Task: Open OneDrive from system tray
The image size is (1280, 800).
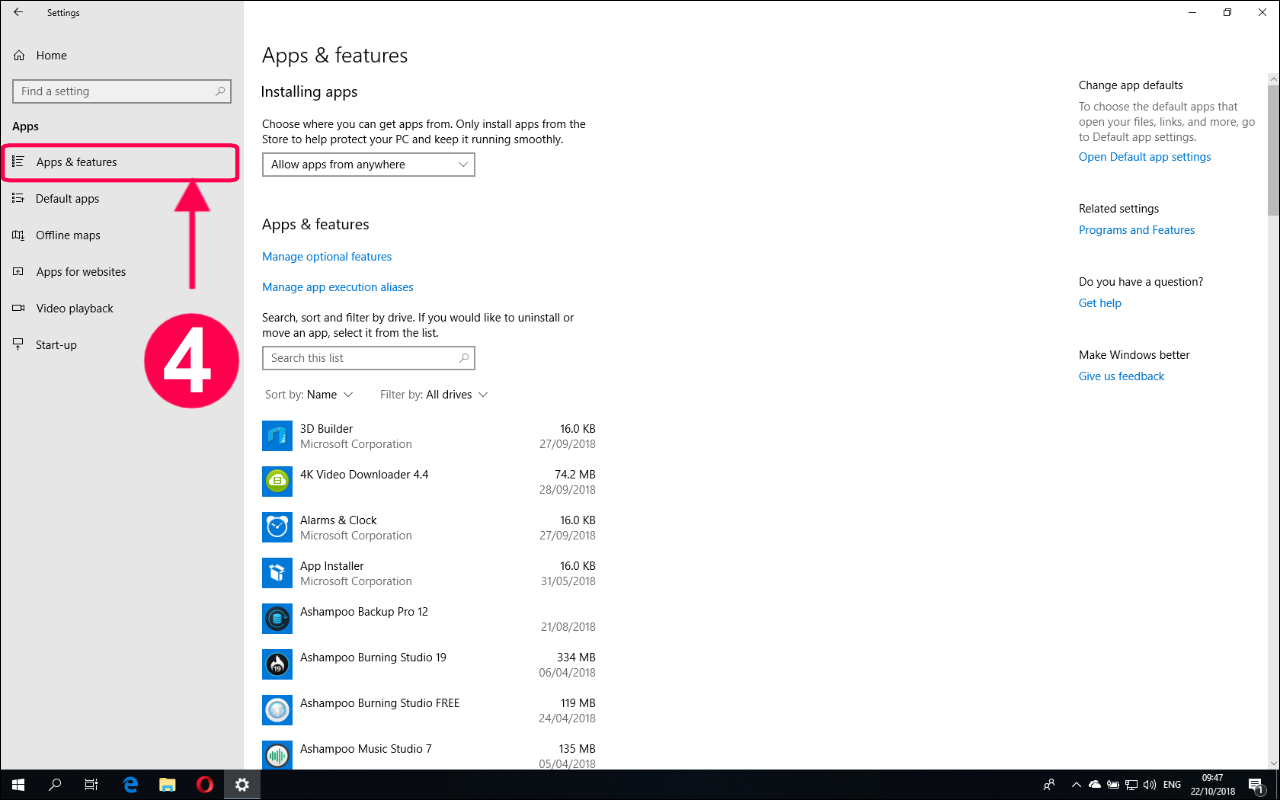Action: click(x=1095, y=785)
